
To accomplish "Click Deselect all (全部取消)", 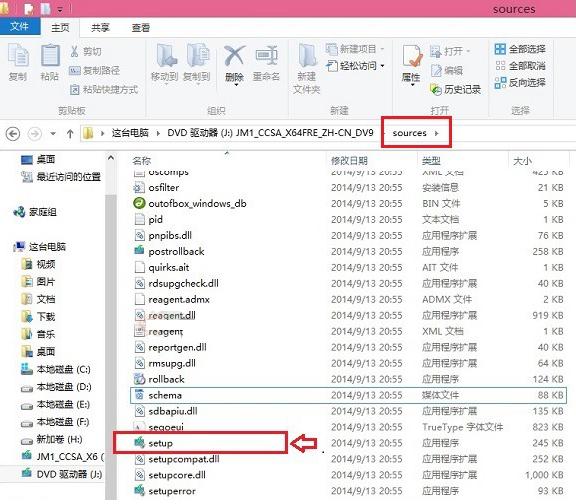I will [520, 66].
